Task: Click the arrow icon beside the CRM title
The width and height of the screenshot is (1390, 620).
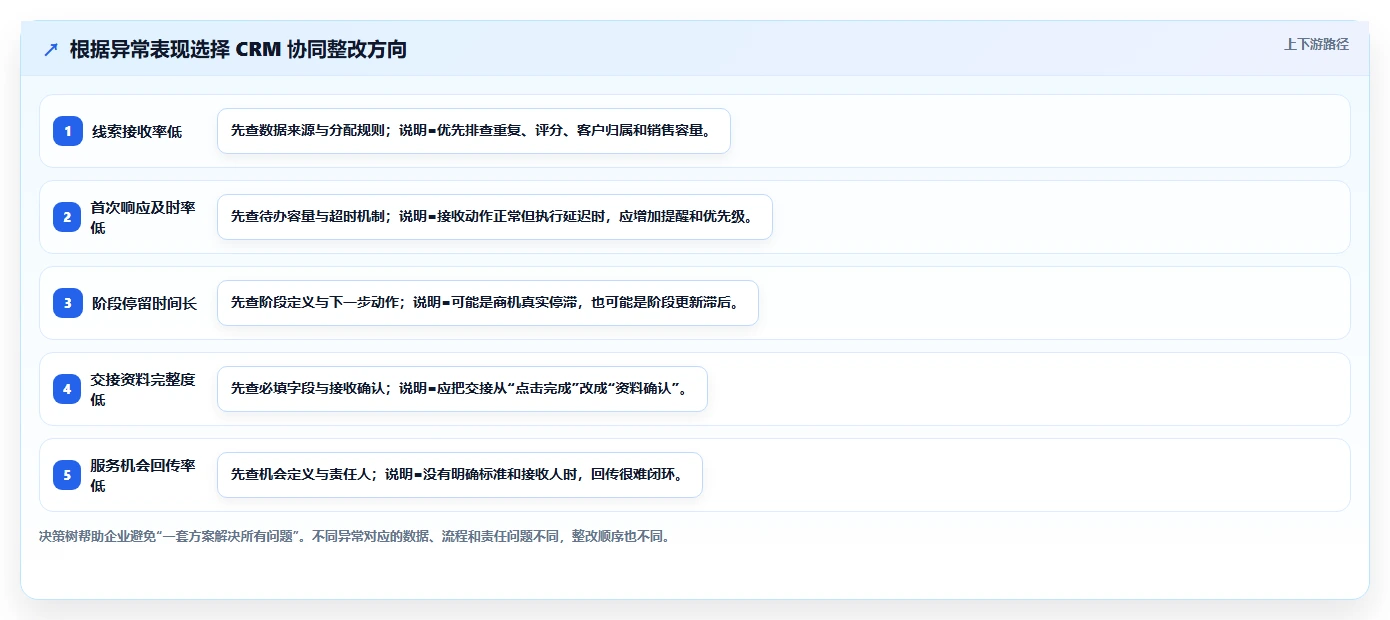Action: [x=51, y=50]
